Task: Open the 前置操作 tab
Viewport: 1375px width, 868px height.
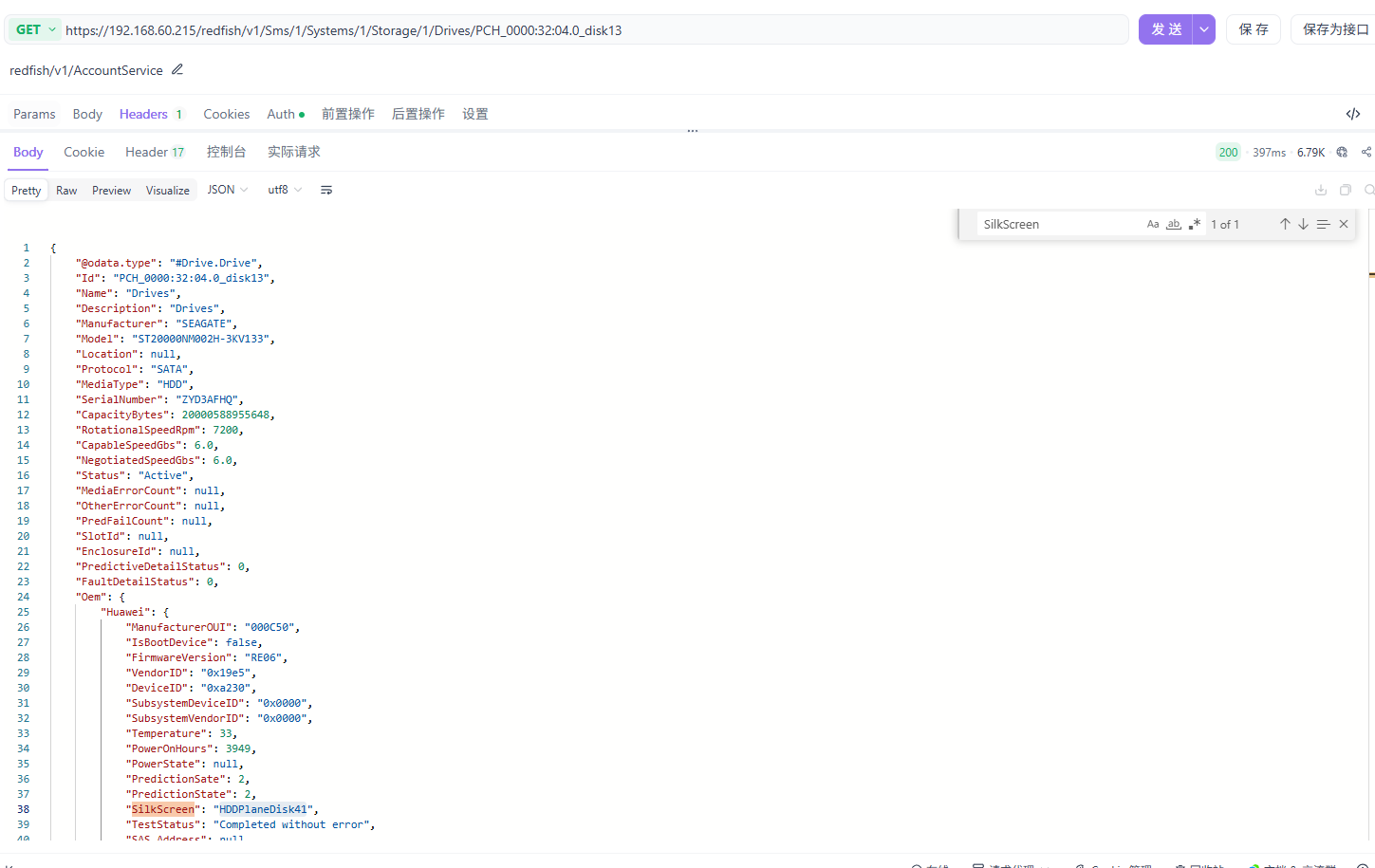Action: 347,114
